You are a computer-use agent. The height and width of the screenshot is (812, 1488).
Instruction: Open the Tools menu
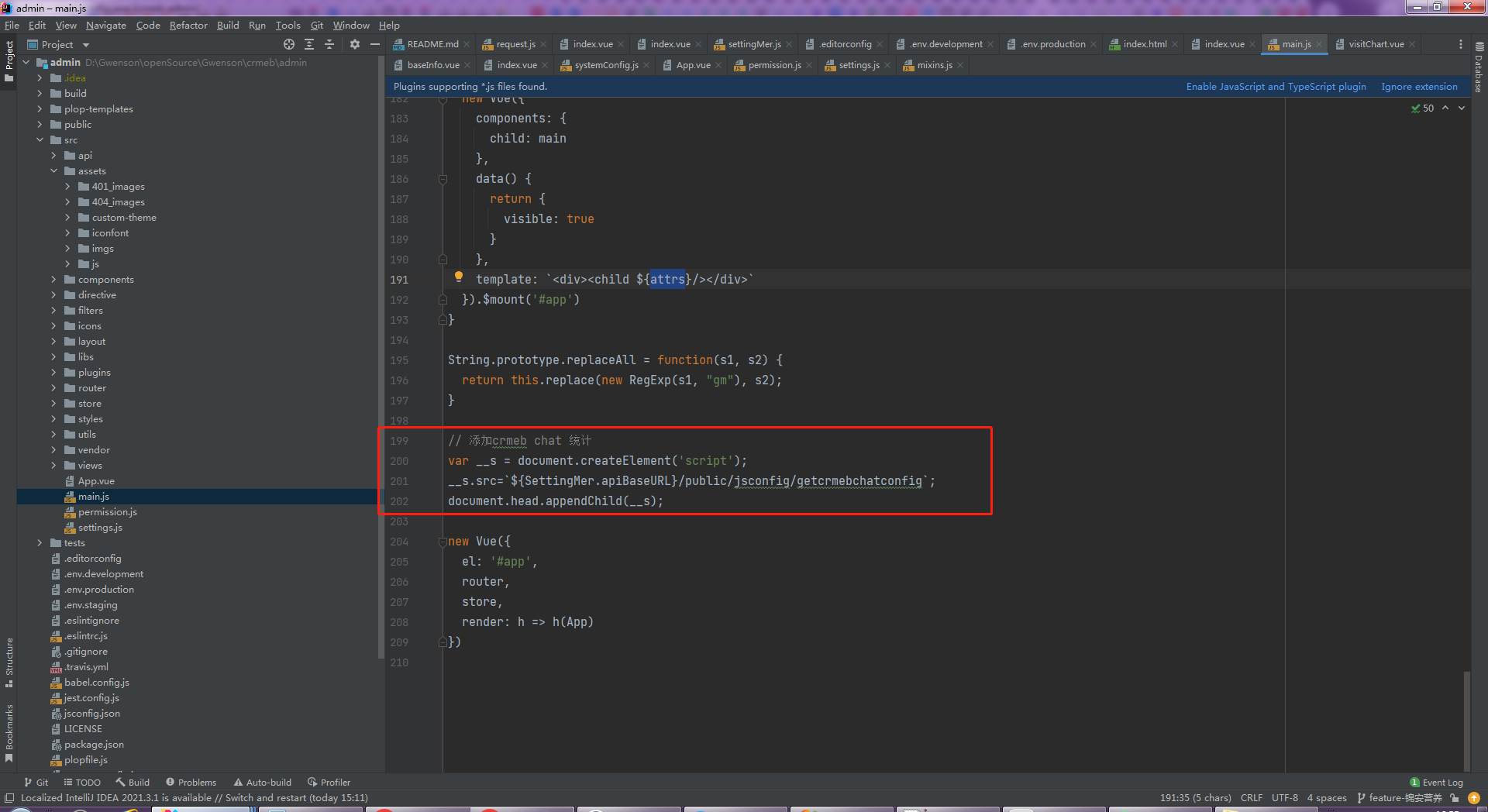[288, 26]
